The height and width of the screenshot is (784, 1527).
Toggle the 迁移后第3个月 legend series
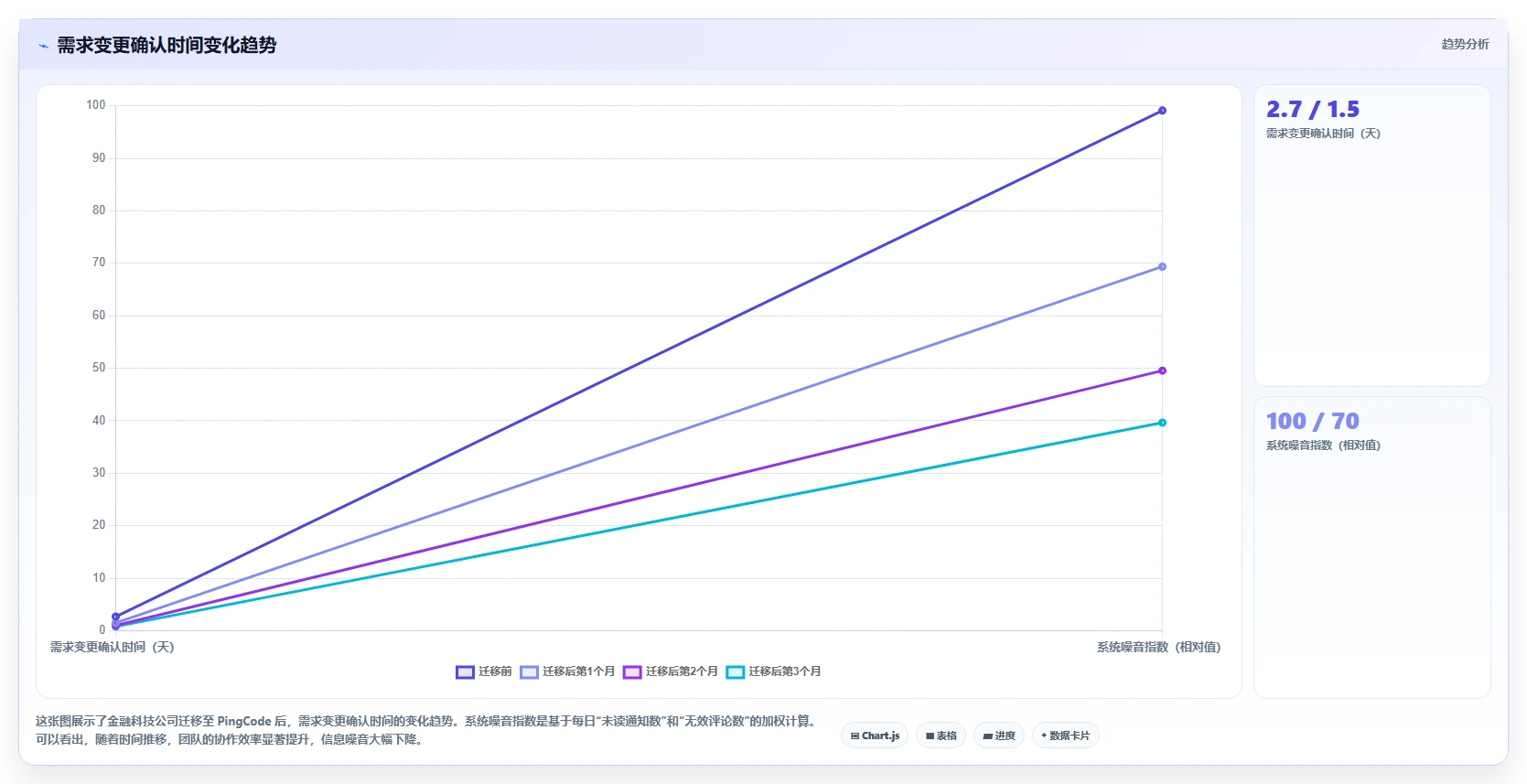pyautogui.click(x=774, y=671)
